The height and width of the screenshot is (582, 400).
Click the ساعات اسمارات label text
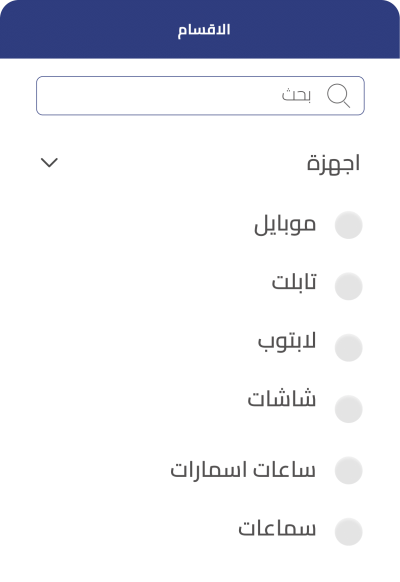[x=243, y=470]
